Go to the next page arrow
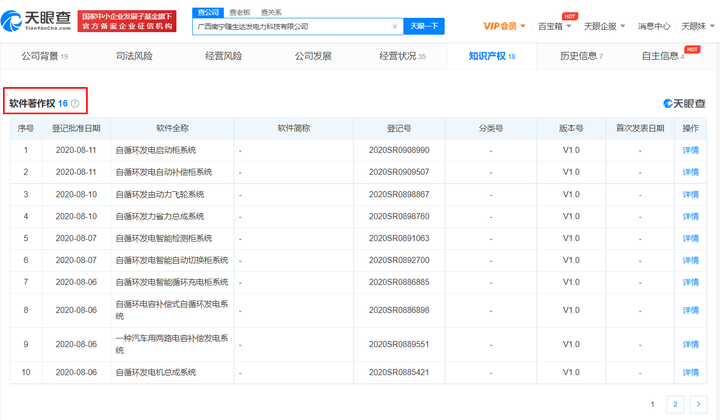 point(698,404)
